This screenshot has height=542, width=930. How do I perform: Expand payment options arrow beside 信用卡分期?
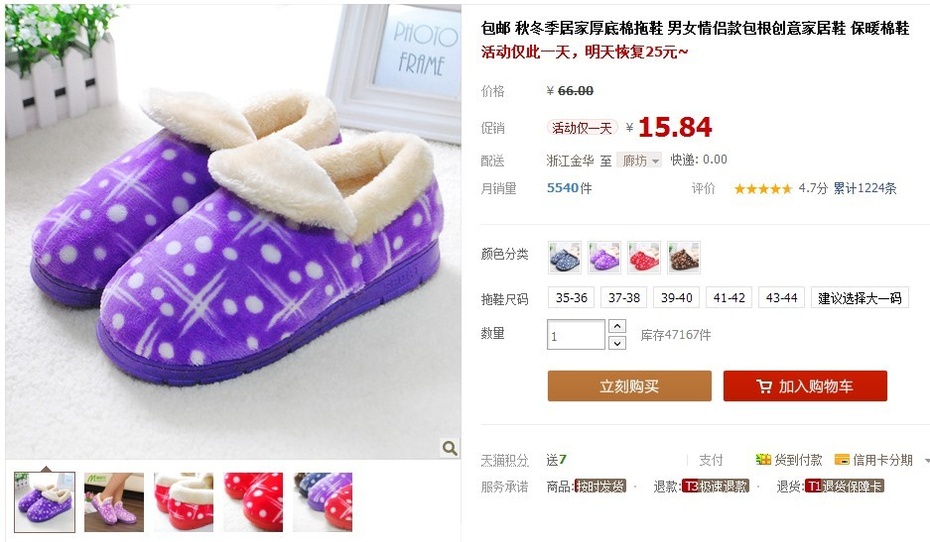click(926, 460)
